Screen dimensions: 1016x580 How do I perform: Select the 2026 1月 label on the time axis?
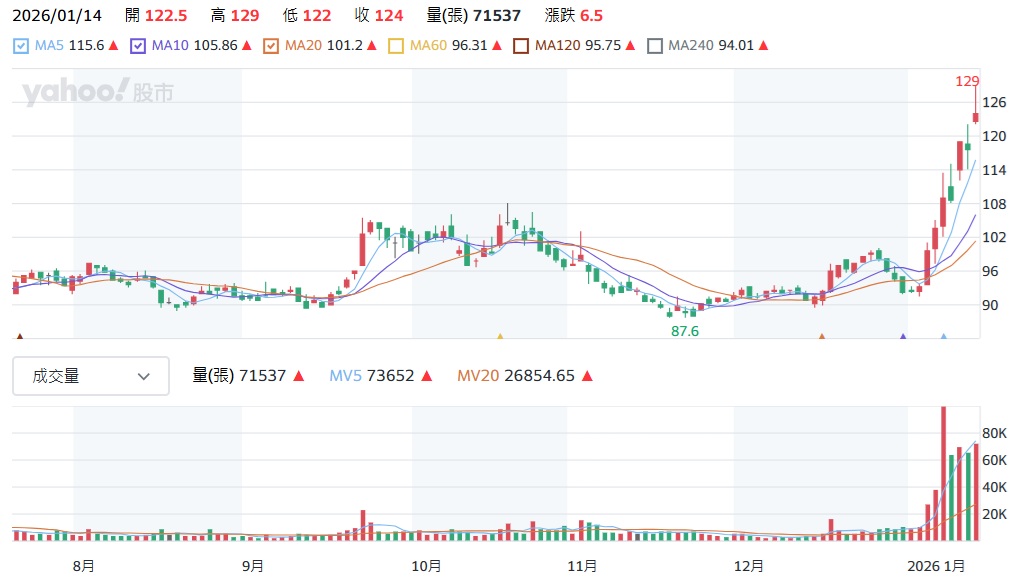pyautogui.click(x=942, y=565)
